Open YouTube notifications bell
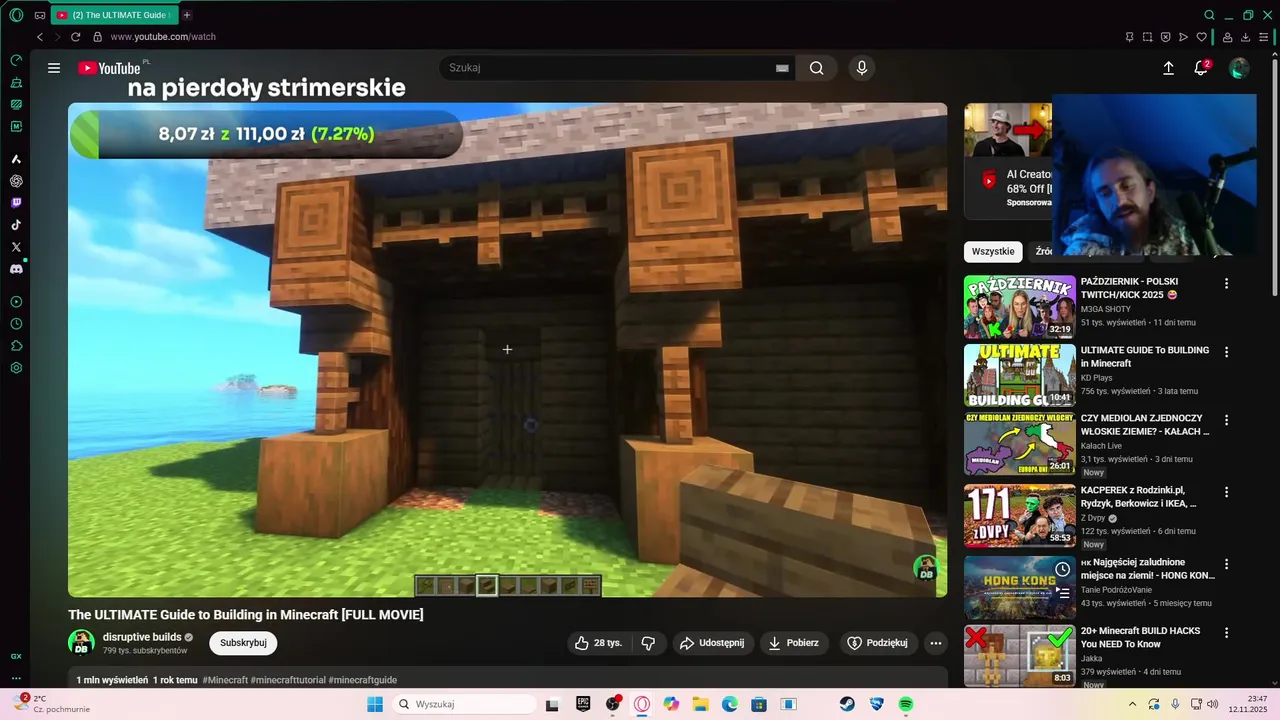Screen dimensions: 1280x720 click(x=1201, y=68)
